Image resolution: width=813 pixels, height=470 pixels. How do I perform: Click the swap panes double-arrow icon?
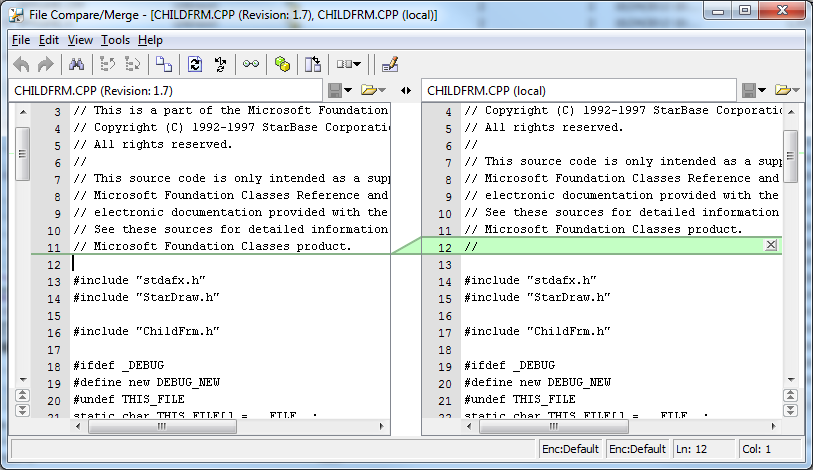tap(406, 91)
